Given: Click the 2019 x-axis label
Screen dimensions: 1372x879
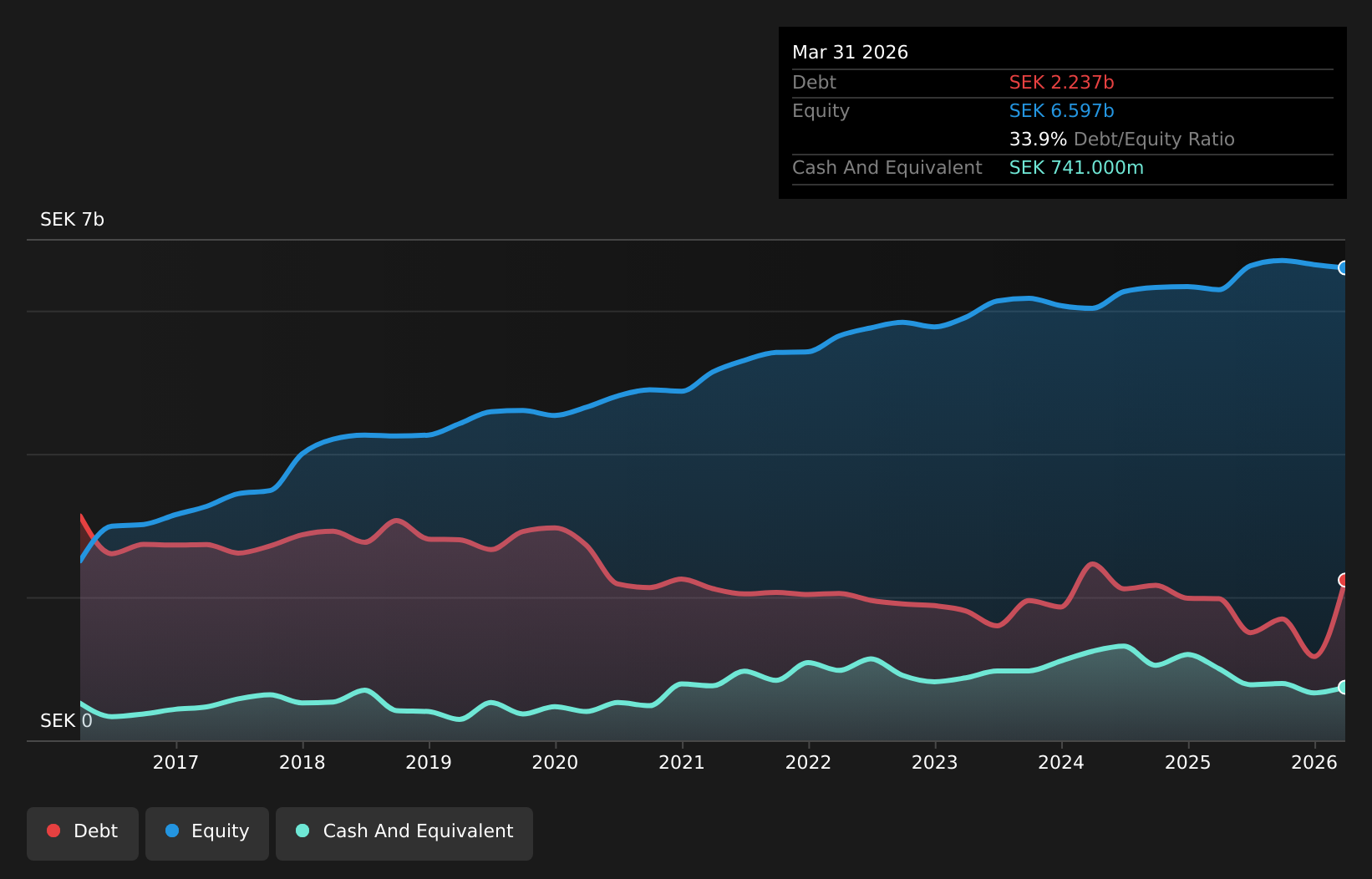Looking at the screenshot, I should coord(429,762).
